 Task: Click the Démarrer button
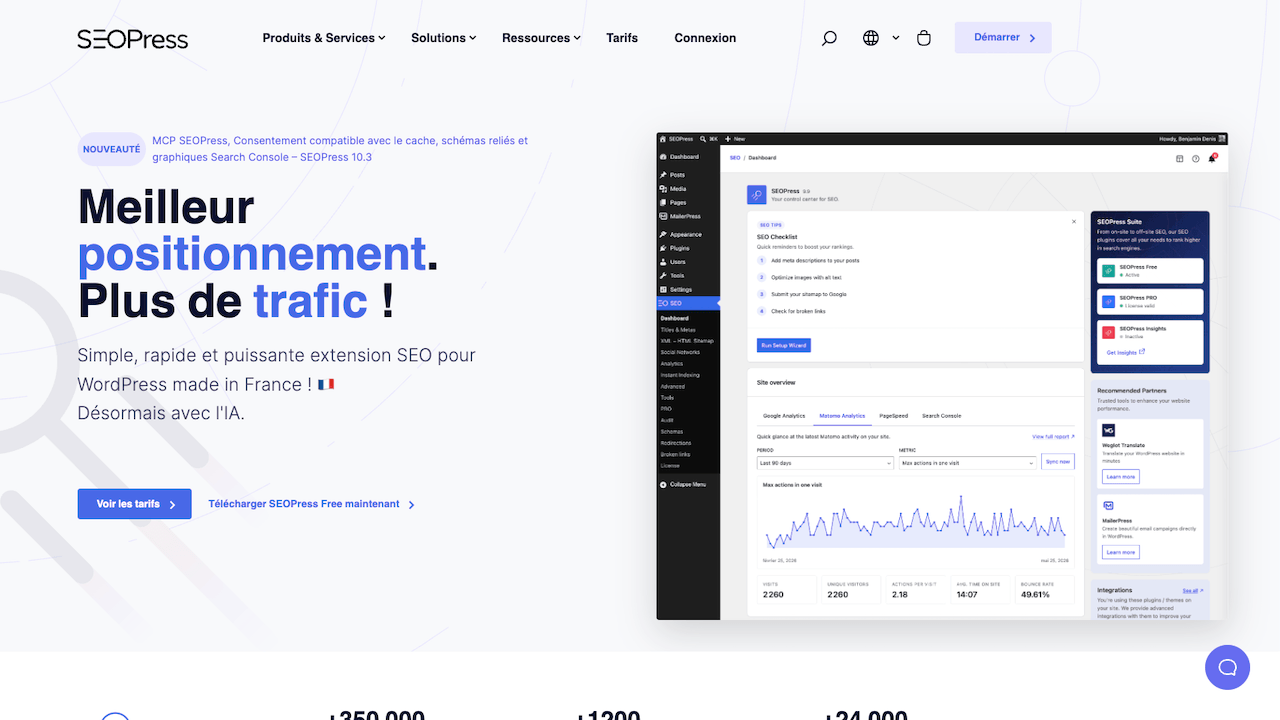point(1003,37)
